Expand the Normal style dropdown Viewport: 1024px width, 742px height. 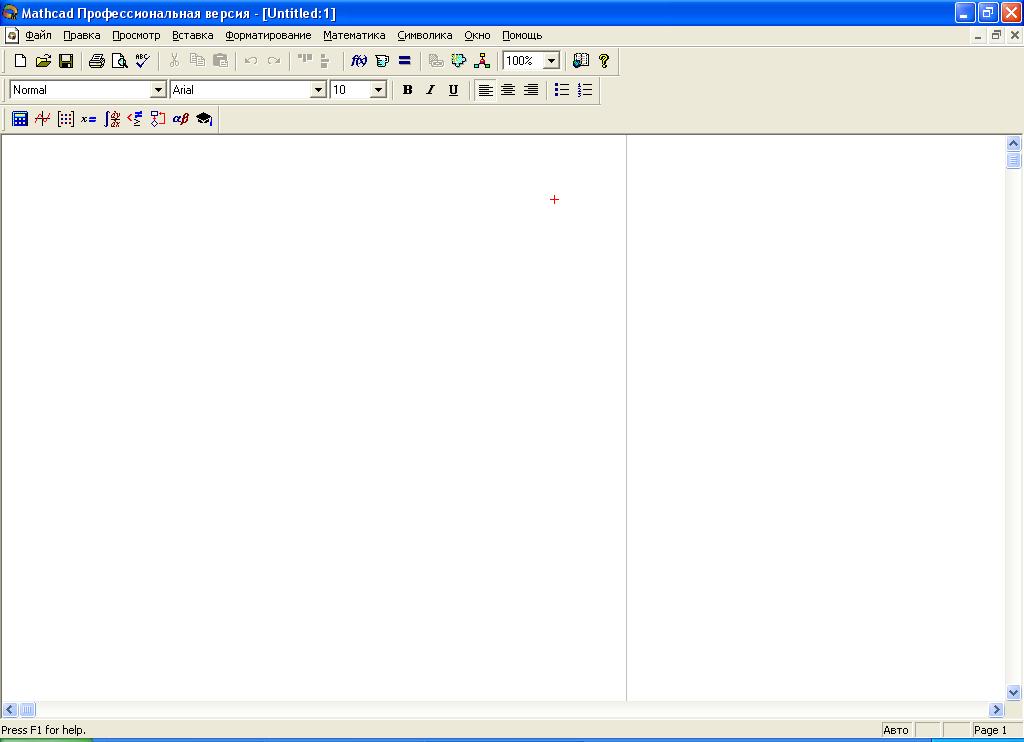[158, 90]
